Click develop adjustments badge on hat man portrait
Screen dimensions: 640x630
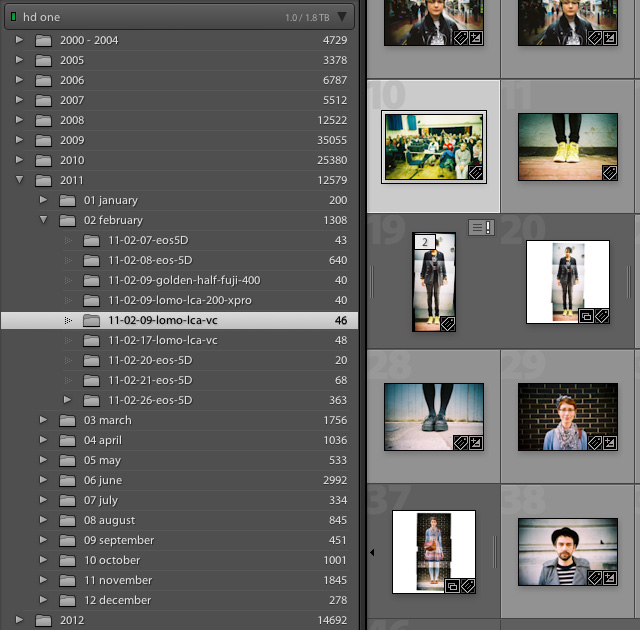[x=610, y=578]
